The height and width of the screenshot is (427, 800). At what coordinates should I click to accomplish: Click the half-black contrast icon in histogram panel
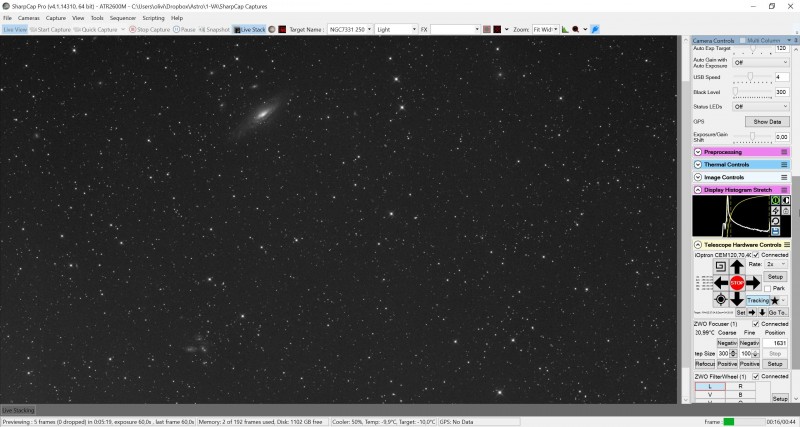tap(786, 200)
